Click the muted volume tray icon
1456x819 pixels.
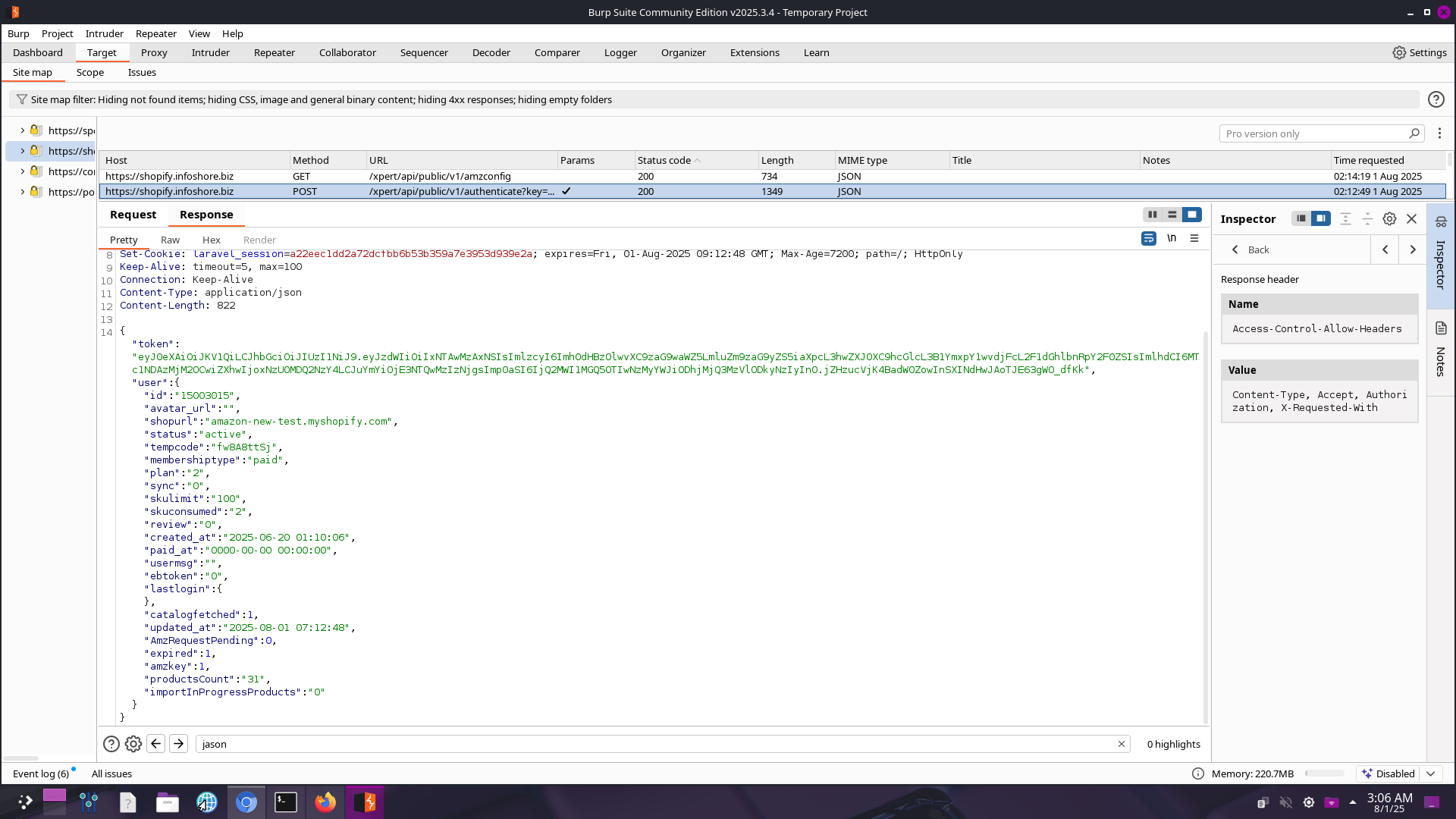point(1285,802)
